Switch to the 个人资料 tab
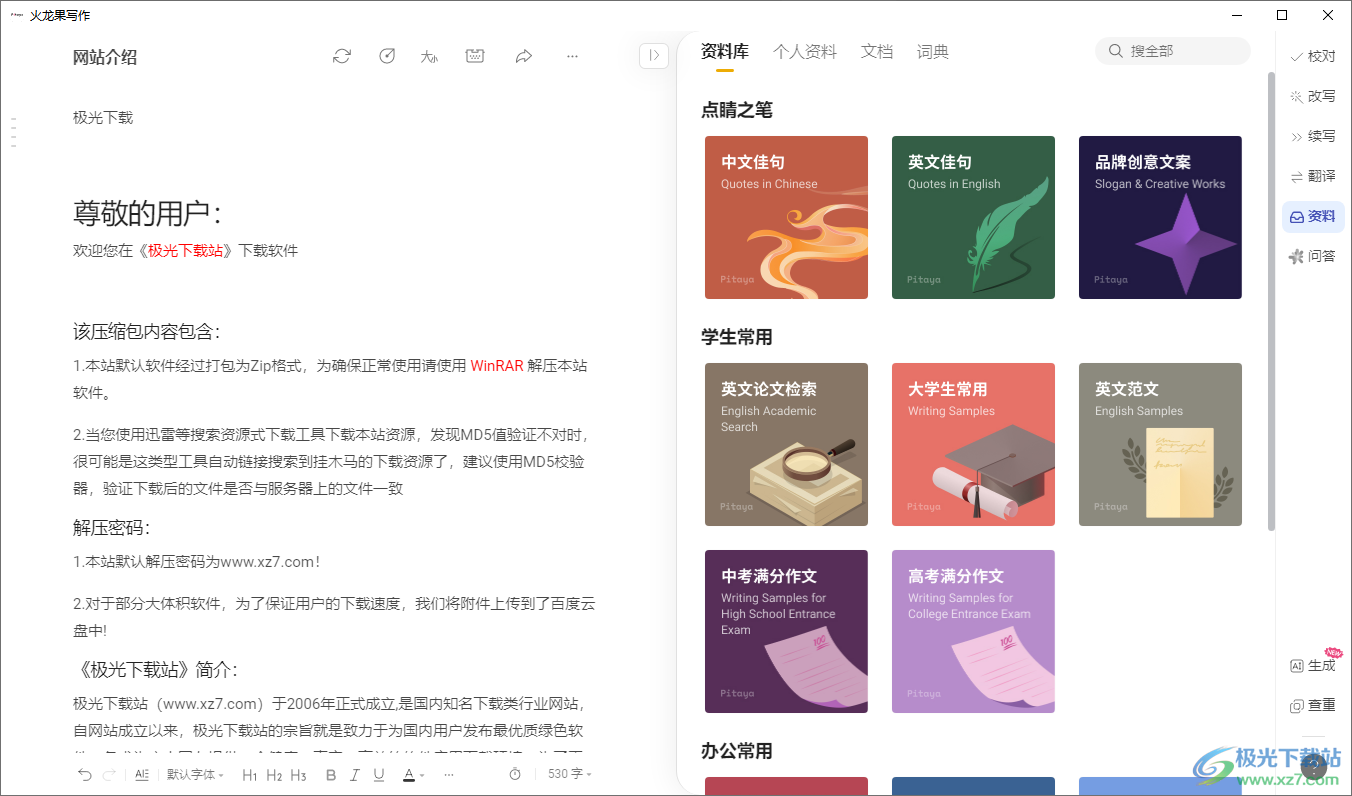Viewport: 1352px width, 796px height. pyautogui.click(x=805, y=52)
